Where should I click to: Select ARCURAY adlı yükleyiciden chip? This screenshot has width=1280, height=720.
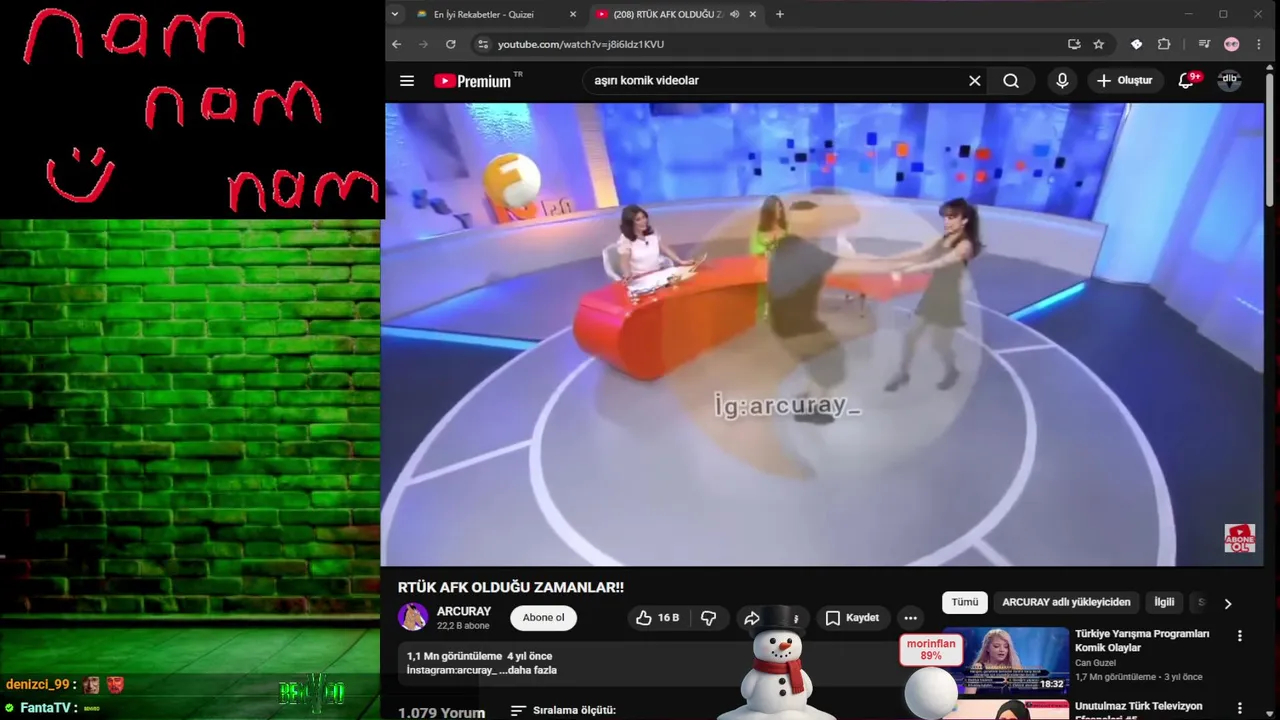pos(1066,602)
